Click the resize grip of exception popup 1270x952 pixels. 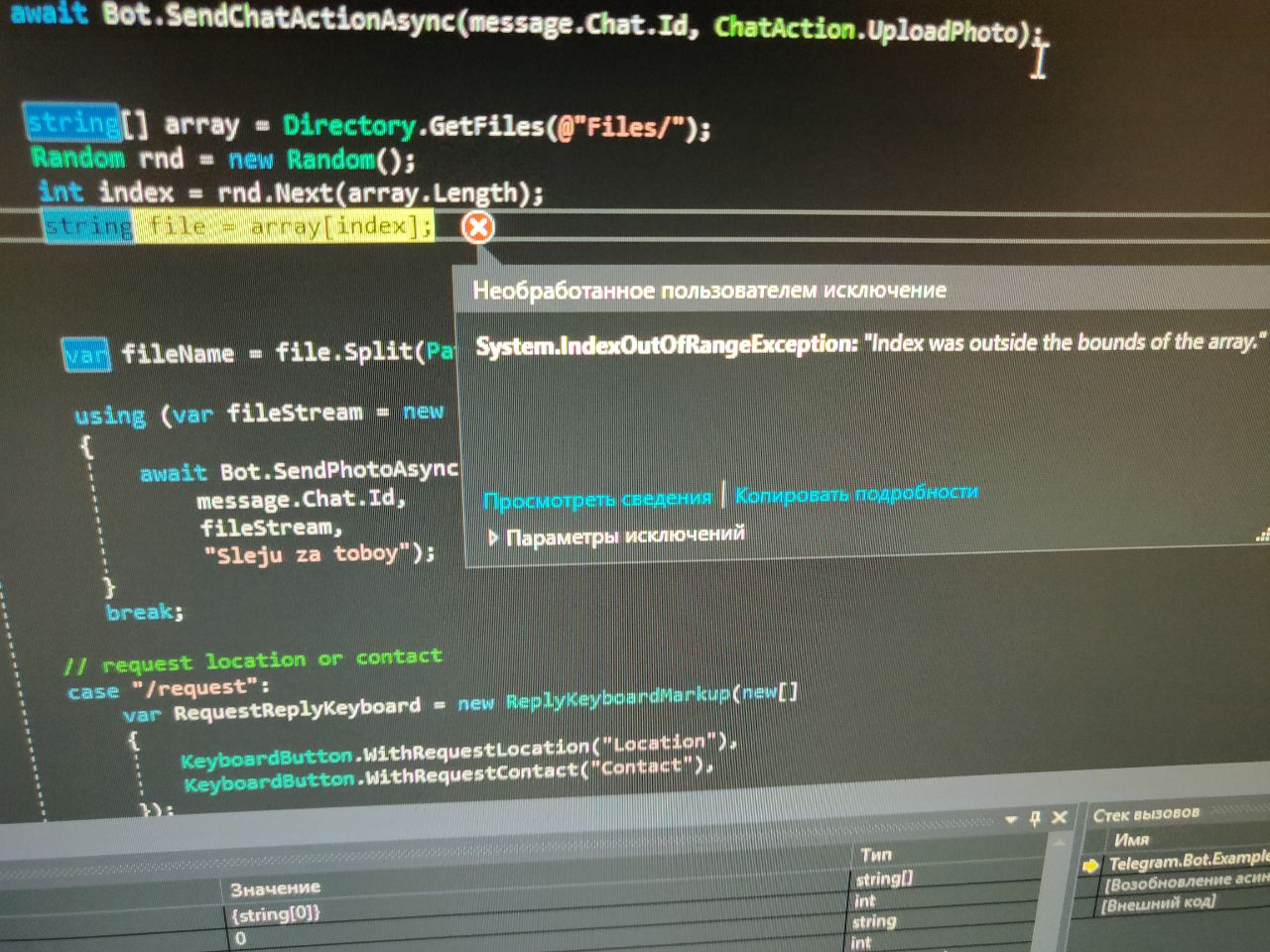coord(1262,536)
